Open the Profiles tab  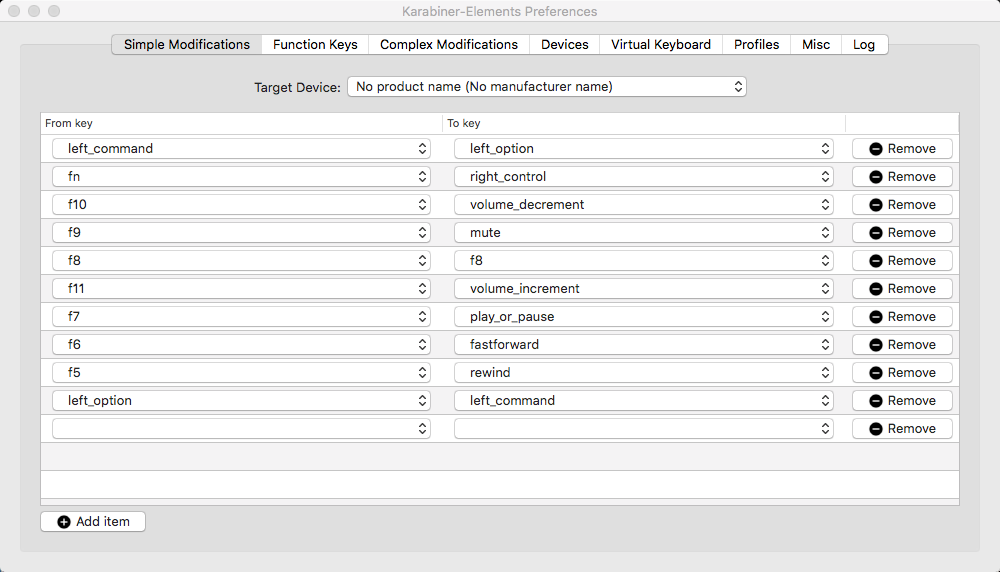click(756, 45)
